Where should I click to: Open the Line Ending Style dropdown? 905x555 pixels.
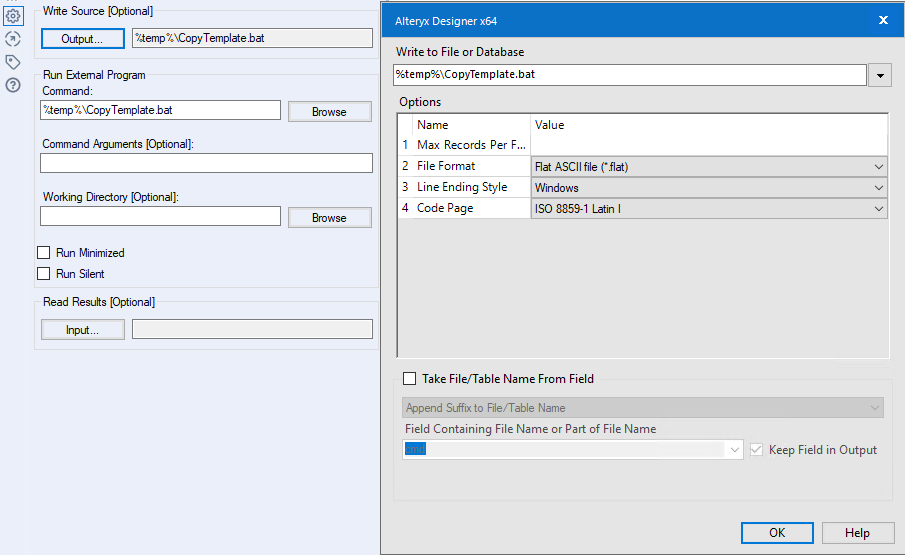tap(709, 188)
